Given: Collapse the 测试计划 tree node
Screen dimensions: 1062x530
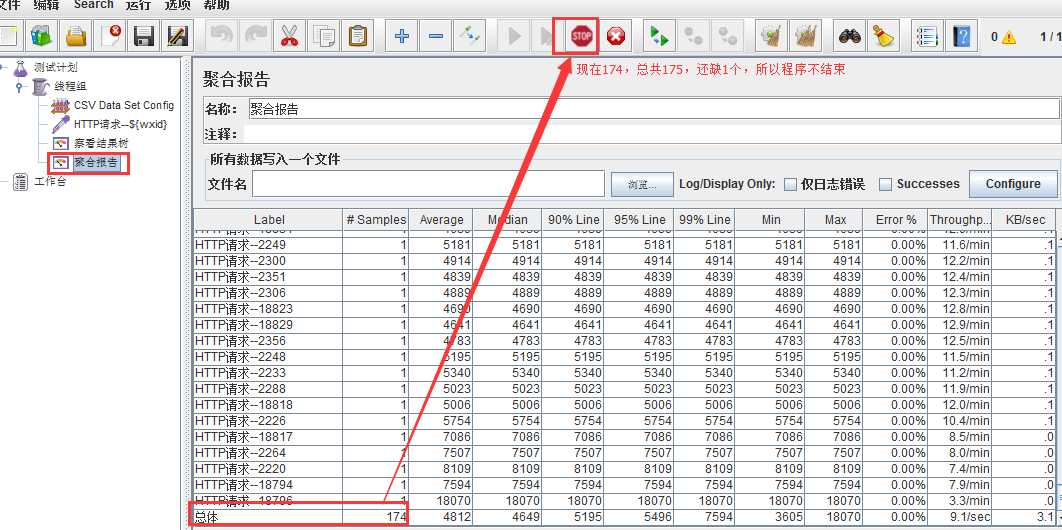Looking at the screenshot, I should (3, 68).
